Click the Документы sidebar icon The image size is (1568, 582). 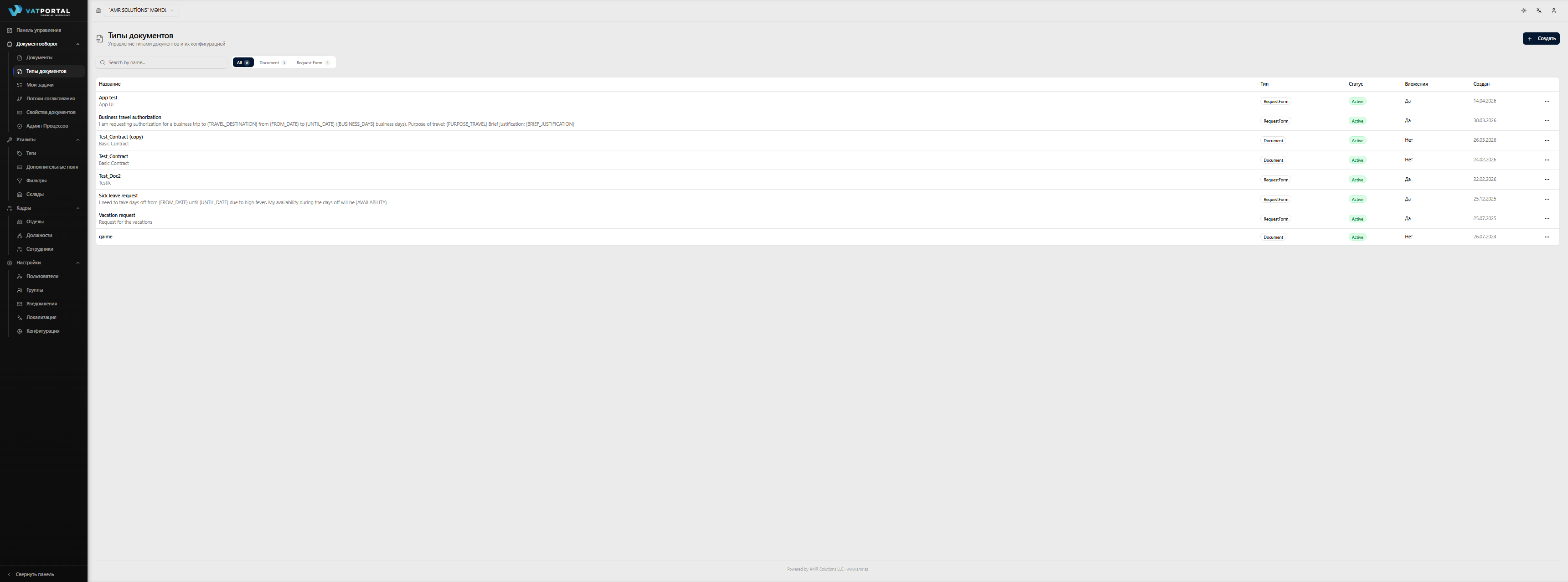click(20, 58)
